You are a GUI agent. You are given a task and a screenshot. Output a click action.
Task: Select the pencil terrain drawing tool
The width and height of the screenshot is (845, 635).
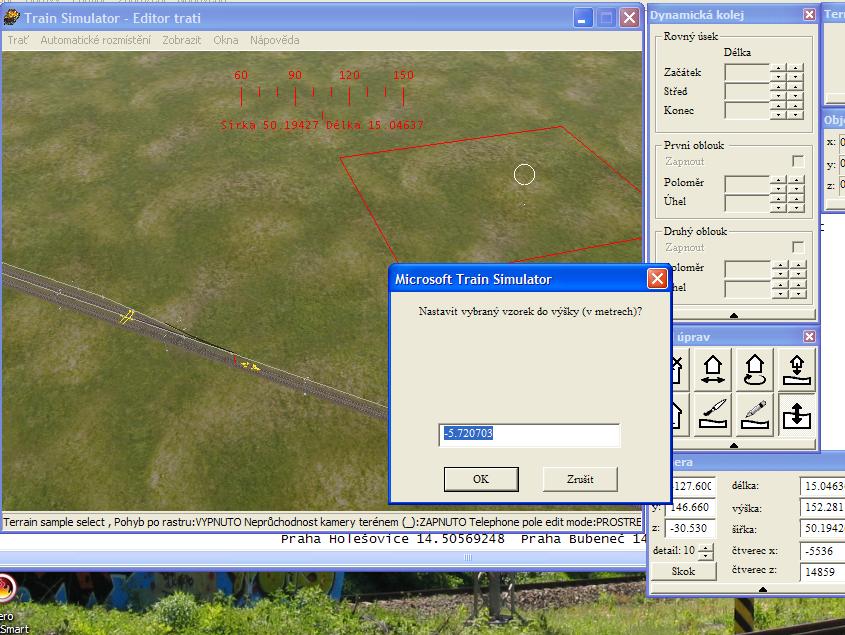[x=755, y=414]
